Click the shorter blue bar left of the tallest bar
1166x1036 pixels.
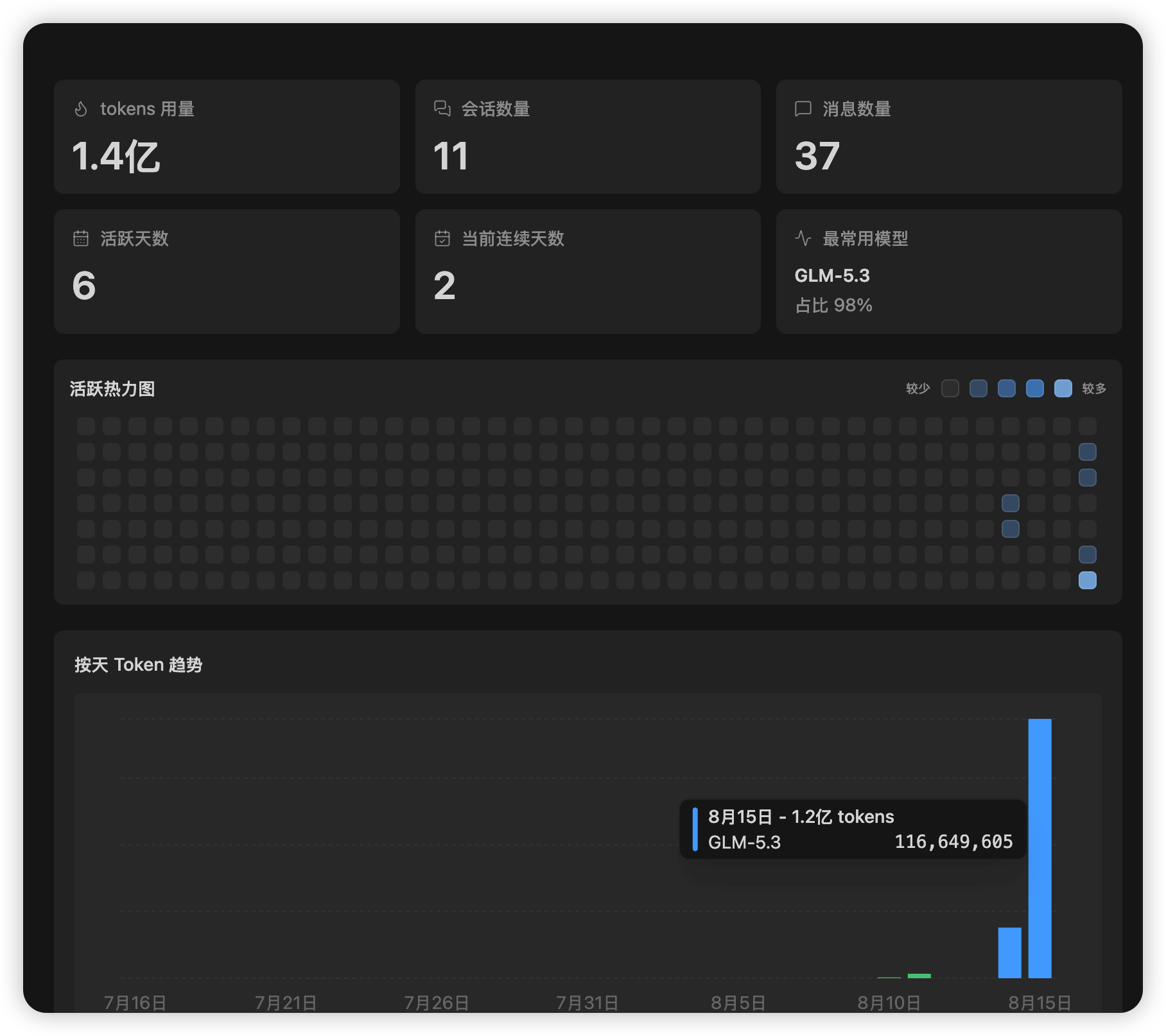click(x=1010, y=953)
